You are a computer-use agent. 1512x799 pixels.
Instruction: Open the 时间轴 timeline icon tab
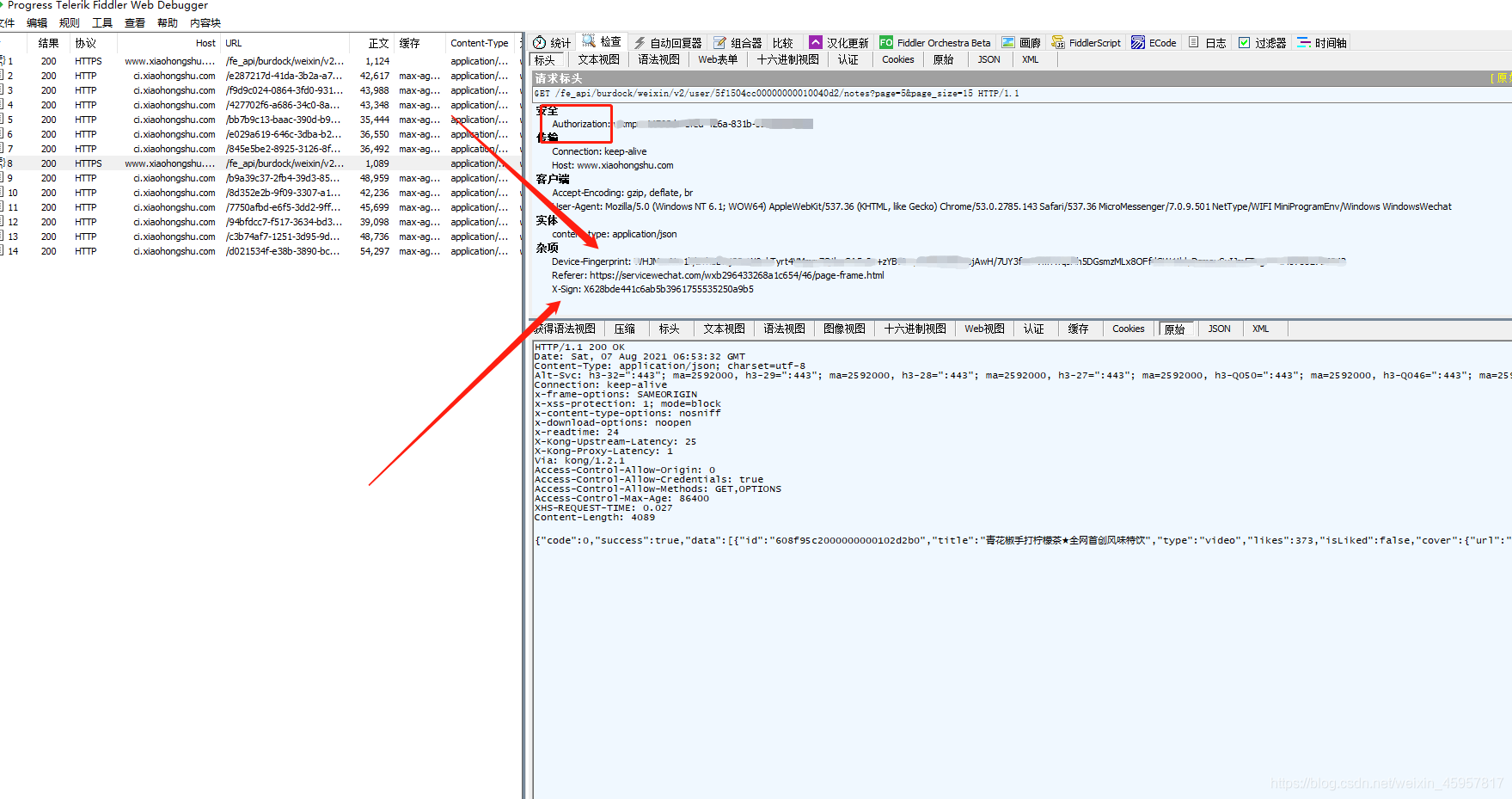[x=1304, y=42]
